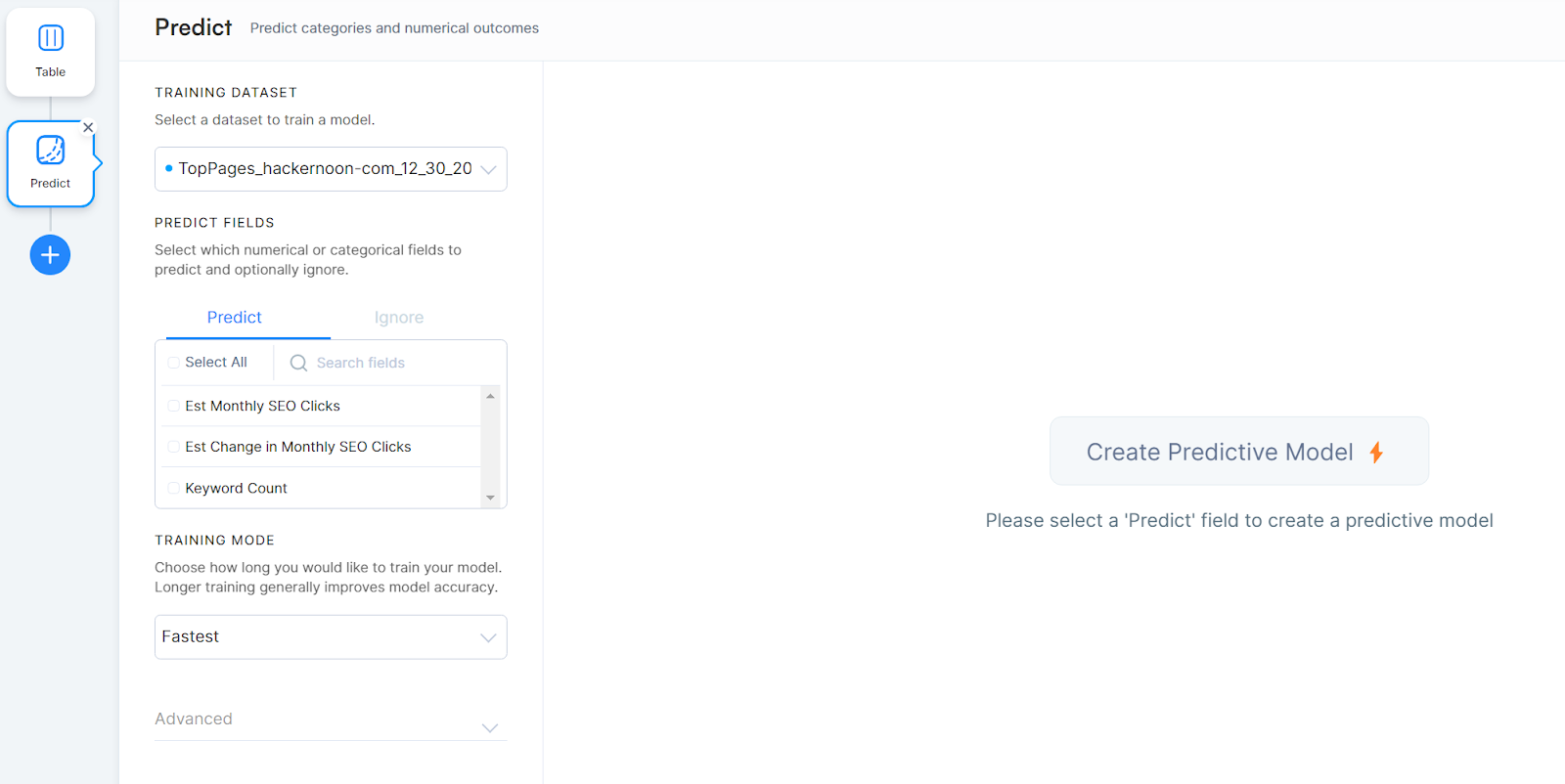Screen dimensions: 1565x784
Task: Enable Est Change in Monthly SEO Clicks
Action: pos(174,447)
